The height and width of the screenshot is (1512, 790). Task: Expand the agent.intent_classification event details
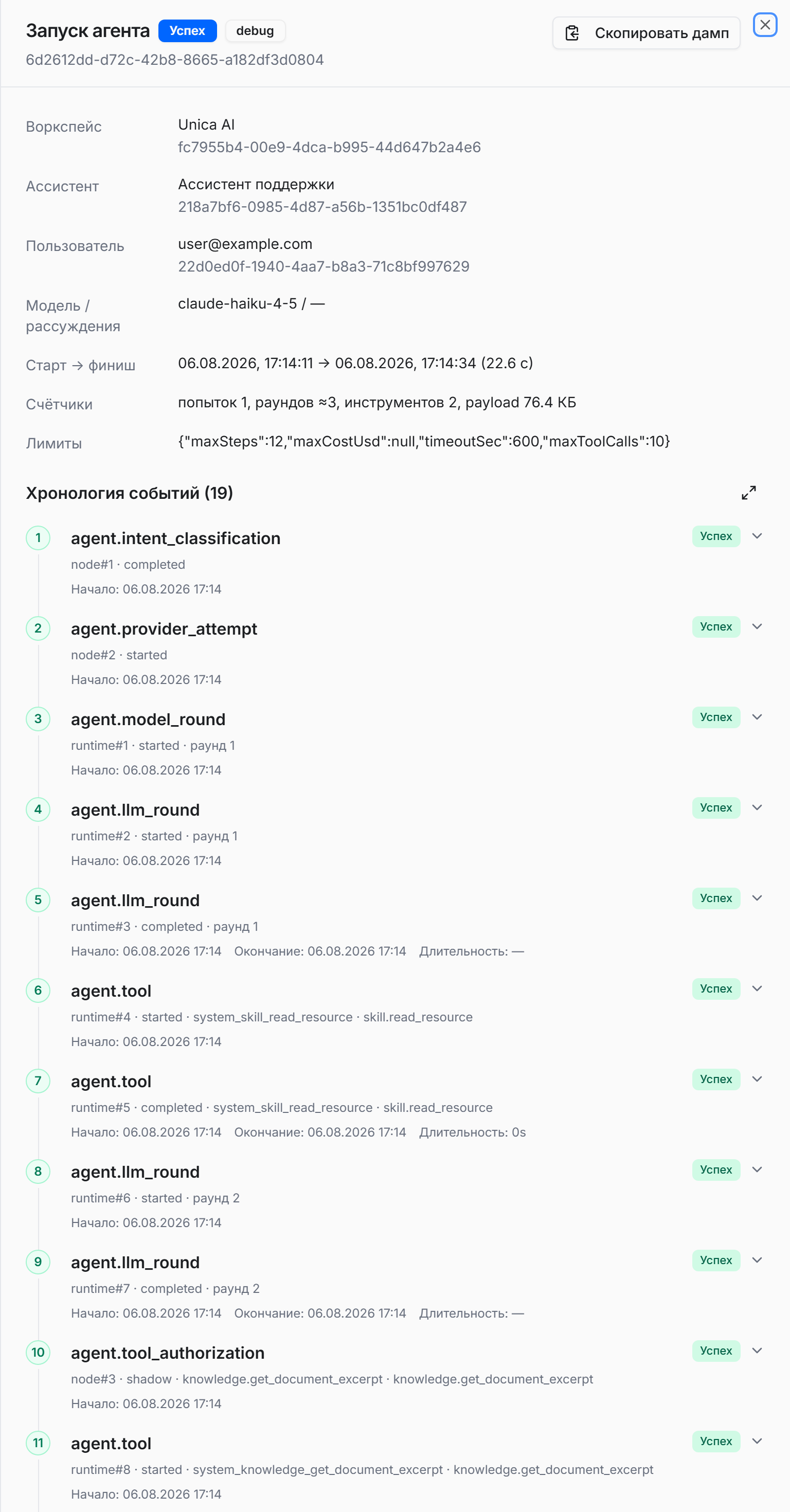757,536
